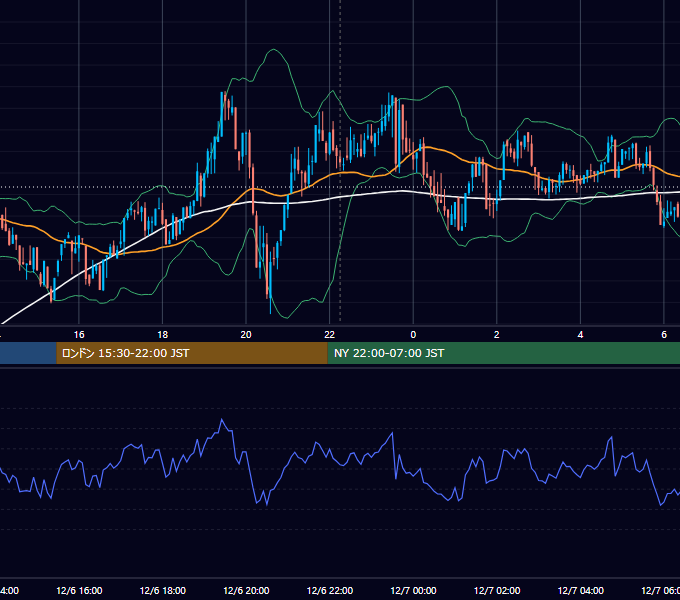
Task: Click the 2 hour label on upper axis
Action: click(x=497, y=335)
